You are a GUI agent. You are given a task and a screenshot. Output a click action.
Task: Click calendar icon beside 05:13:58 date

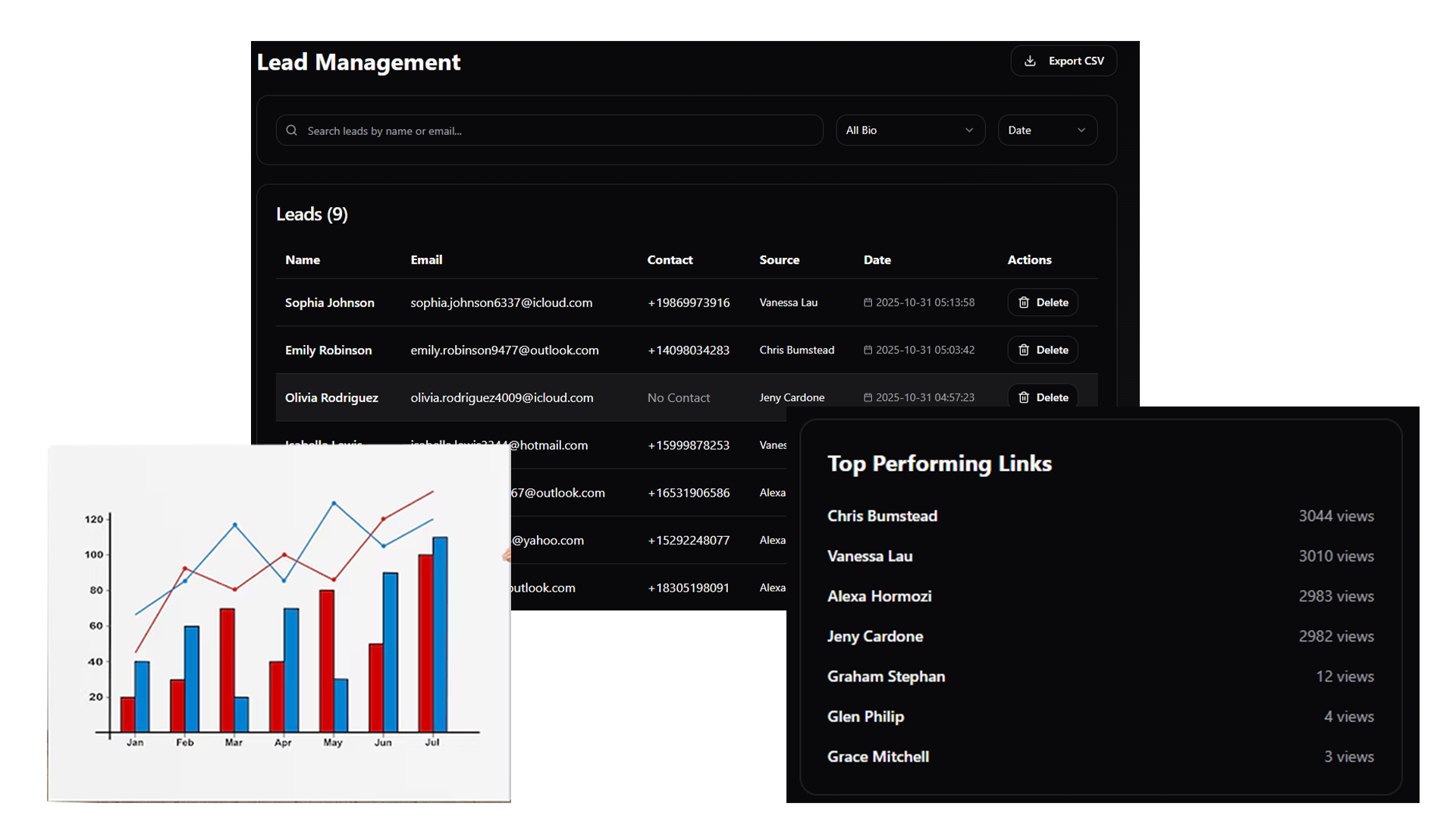coord(868,303)
